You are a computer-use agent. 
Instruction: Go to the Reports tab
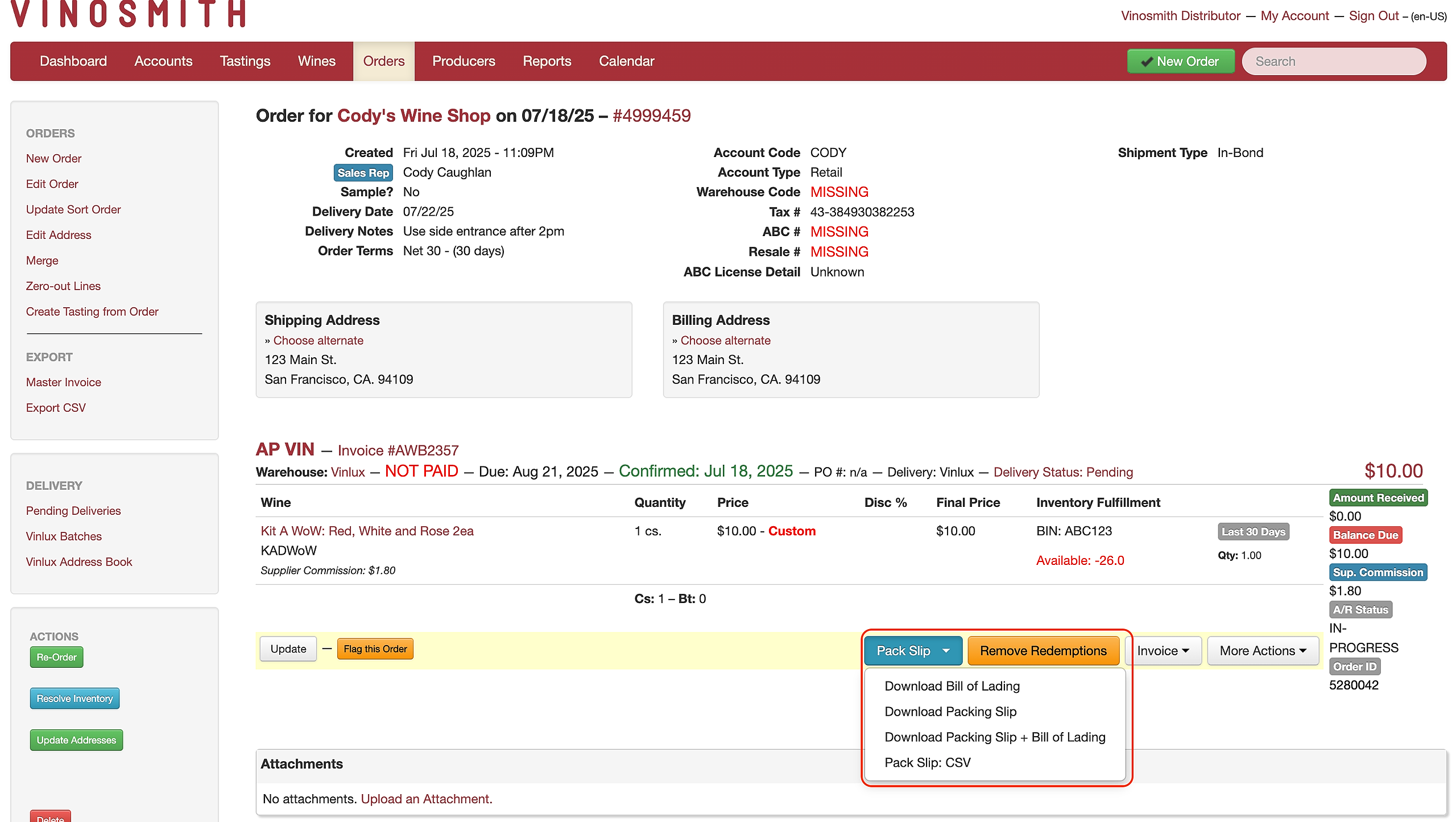point(547,61)
